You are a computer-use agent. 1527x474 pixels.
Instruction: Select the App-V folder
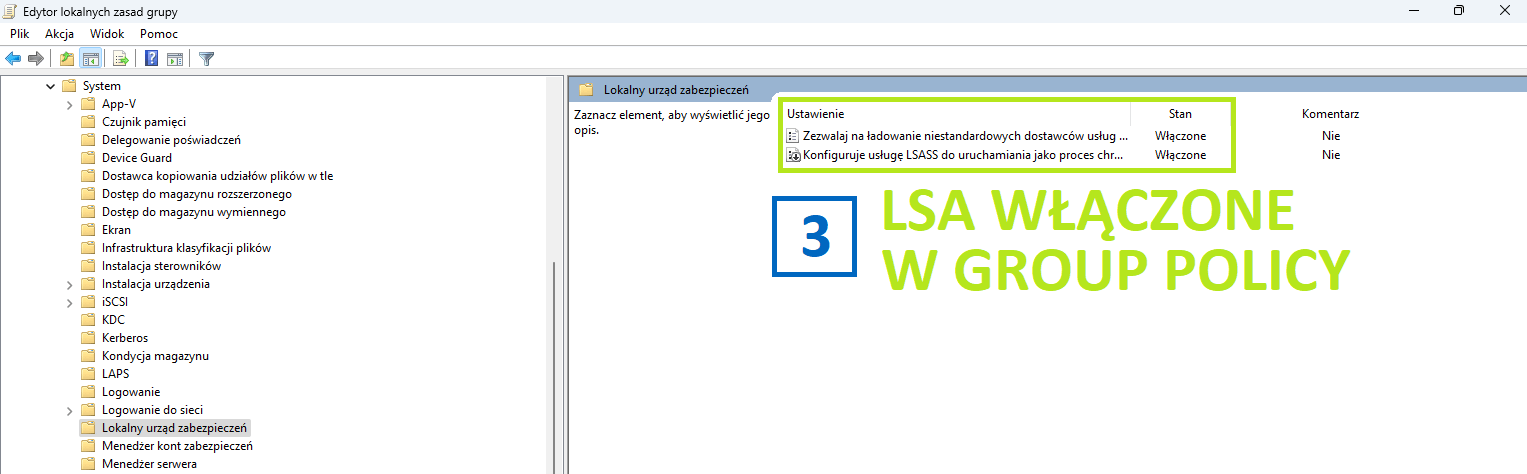pyautogui.click(x=119, y=104)
